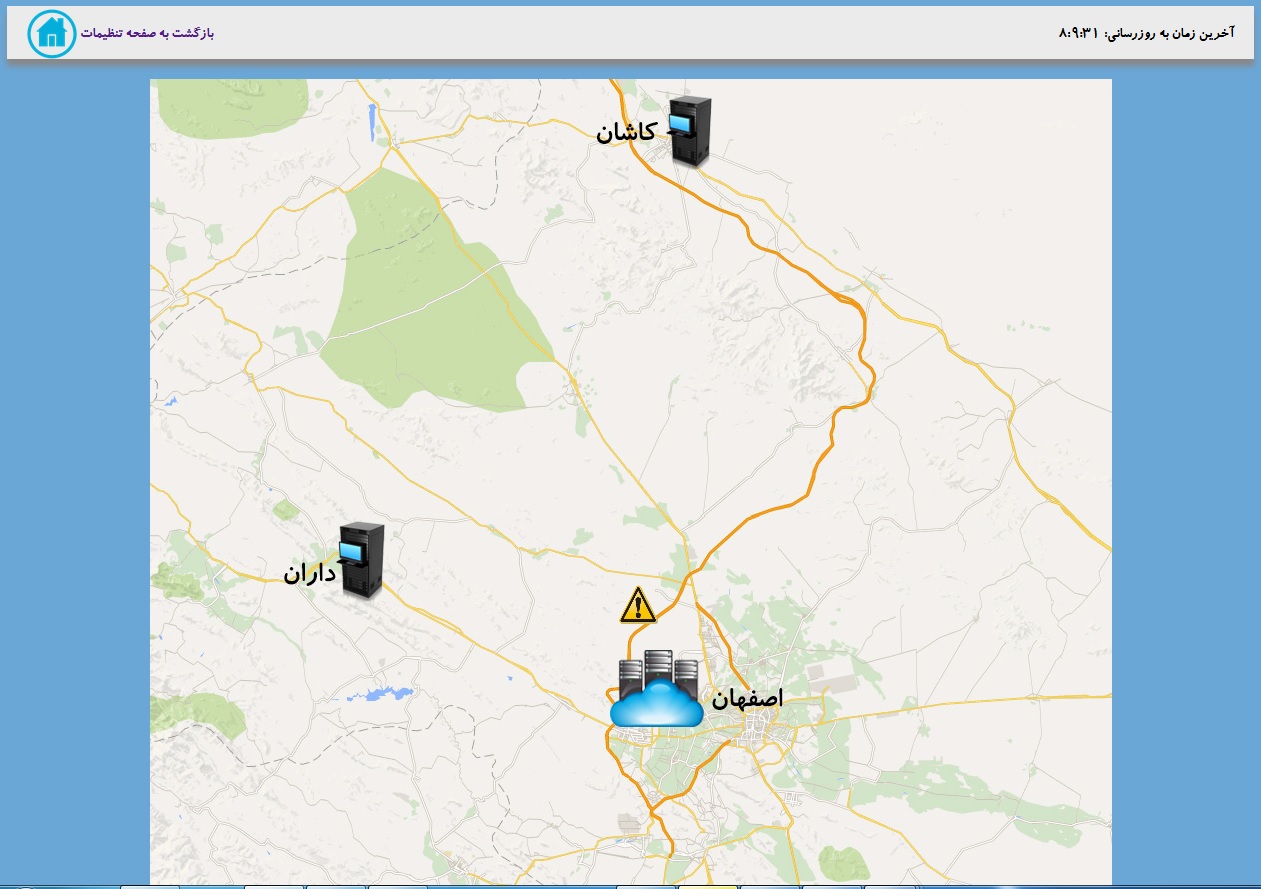This screenshot has width=1261, height=889.
Task: Click the yellow warning triangle icon
Action: coord(638,606)
